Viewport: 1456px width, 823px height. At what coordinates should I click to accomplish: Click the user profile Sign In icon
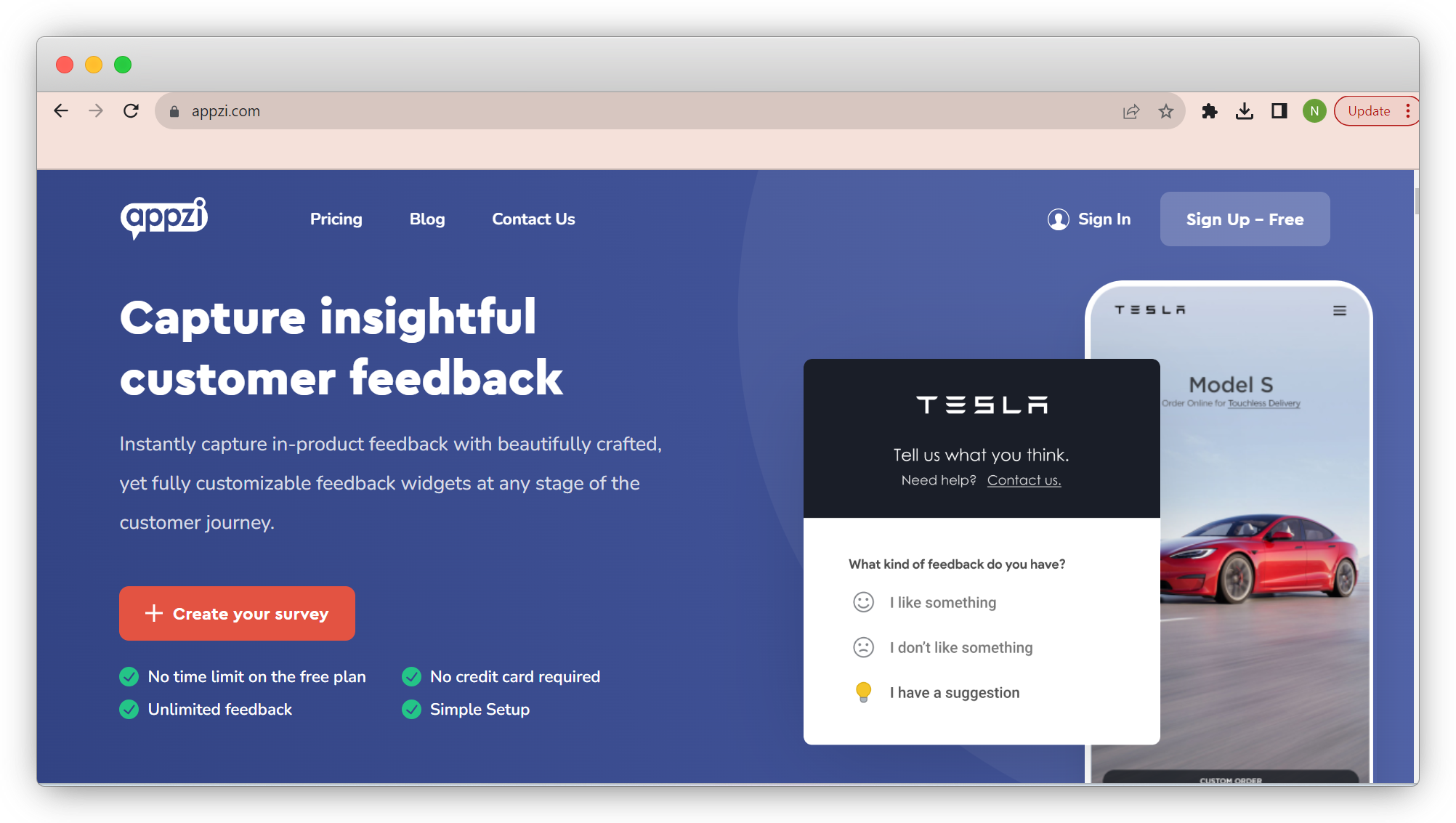click(x=1057, y=219)
